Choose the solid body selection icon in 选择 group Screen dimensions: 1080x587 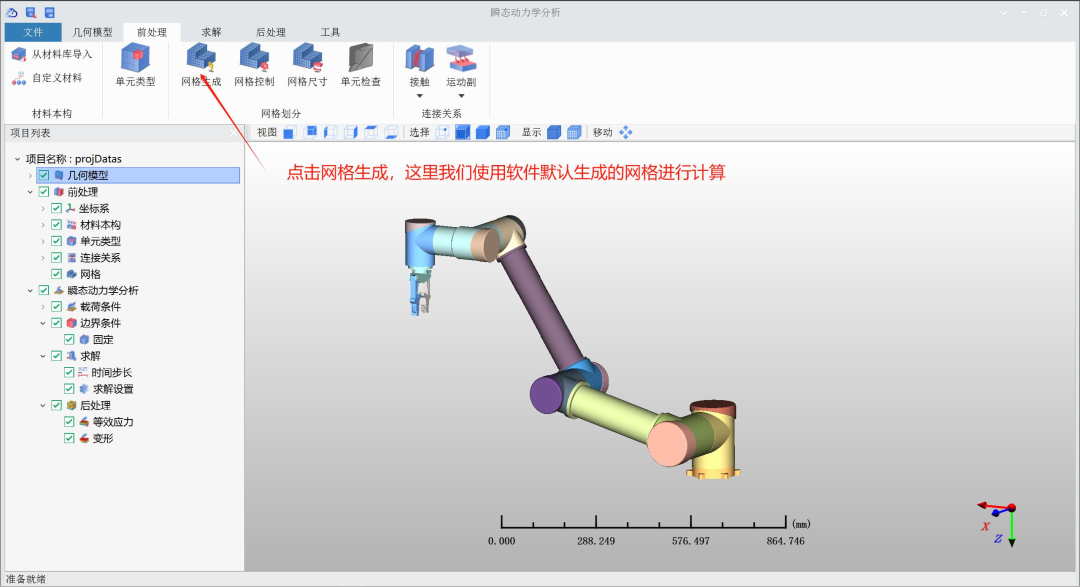point(483,132)
